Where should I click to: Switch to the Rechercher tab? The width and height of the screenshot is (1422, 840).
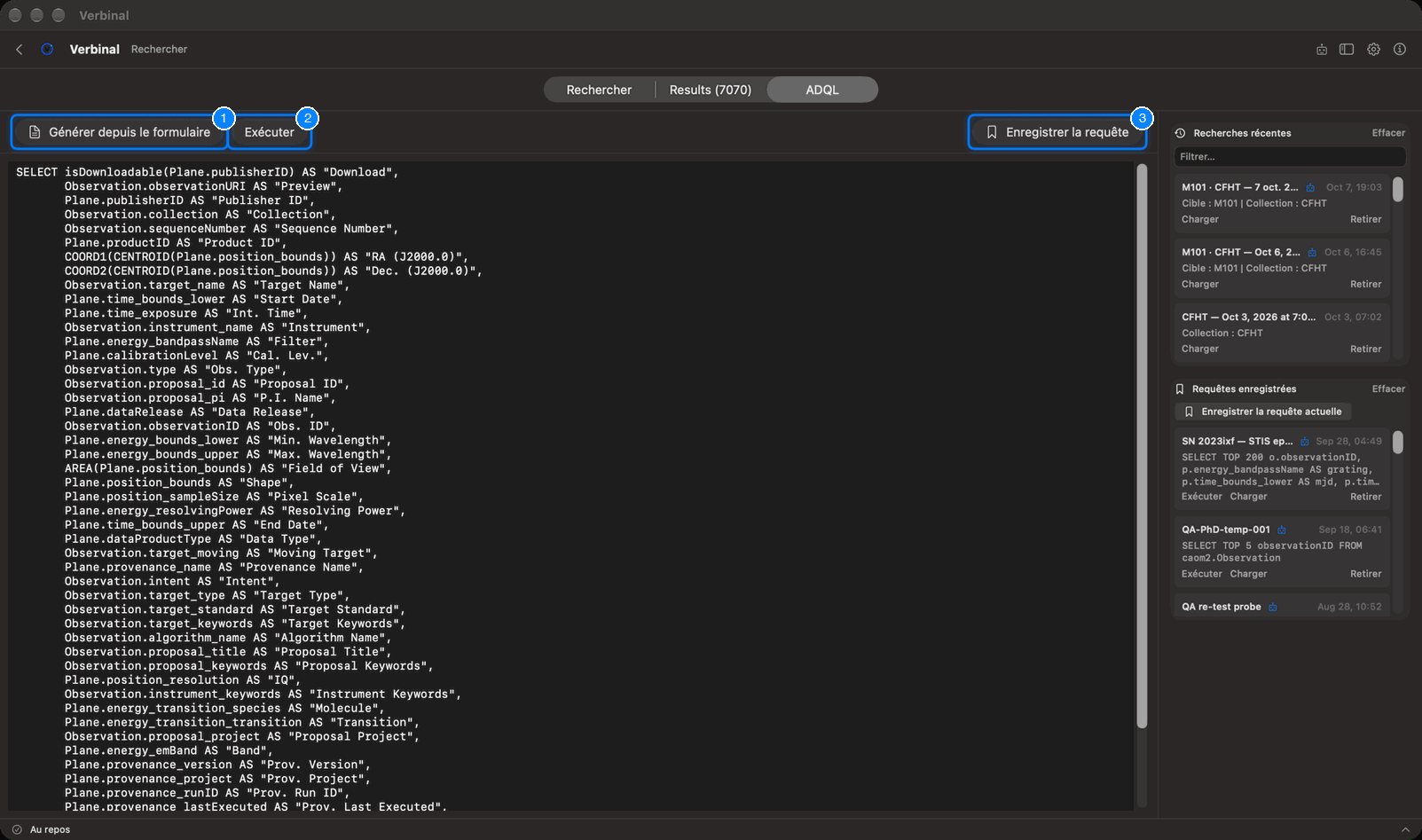tap(599, 90)
